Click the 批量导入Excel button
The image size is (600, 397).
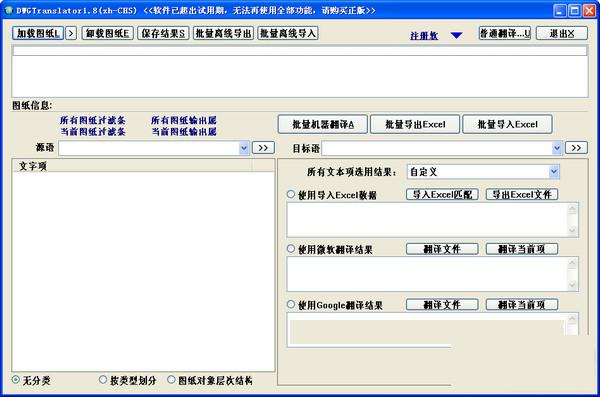(x=507, y=124)
